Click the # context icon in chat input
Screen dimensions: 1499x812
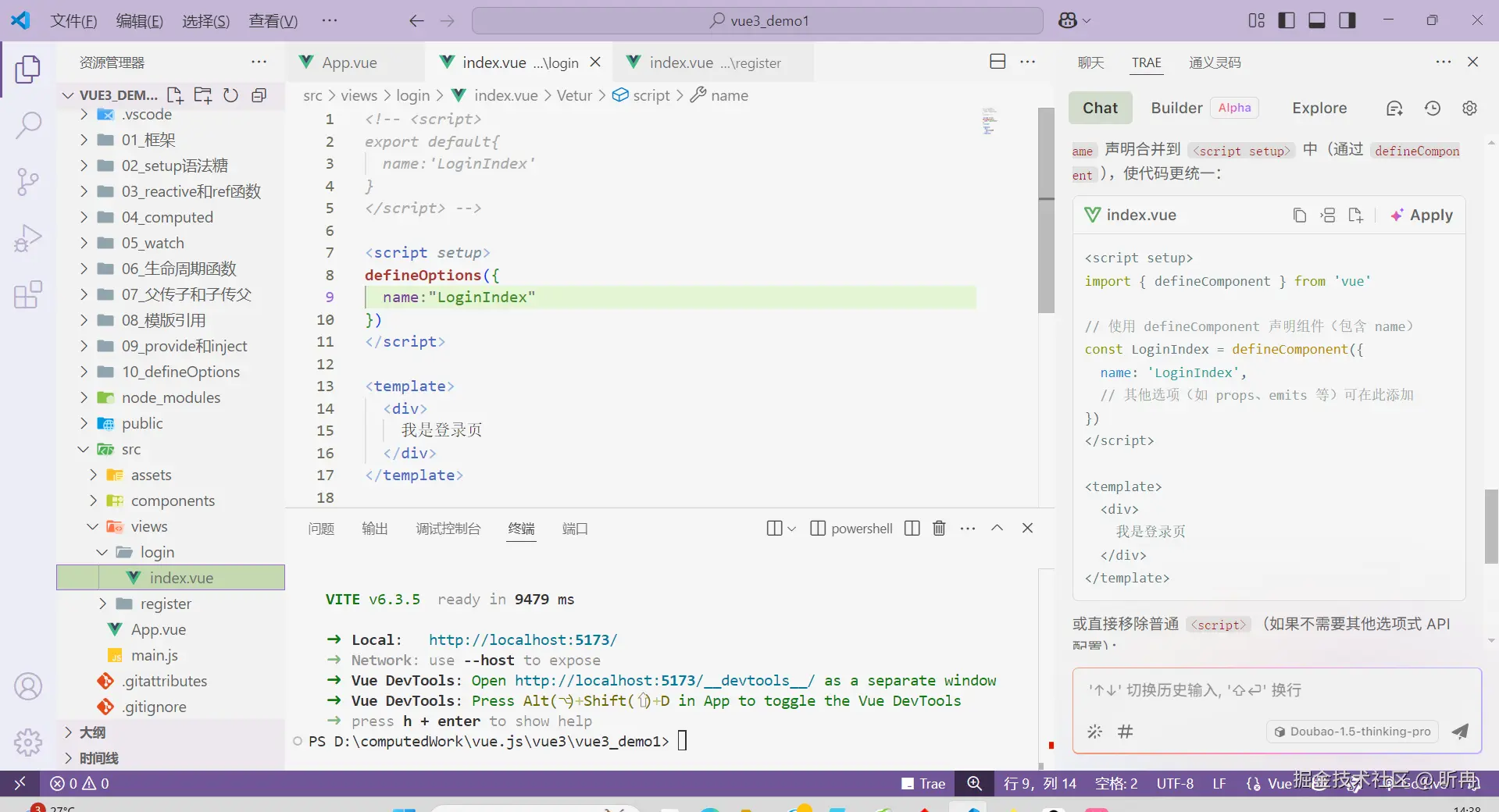pyautogui.click(x=1125, y=732)
